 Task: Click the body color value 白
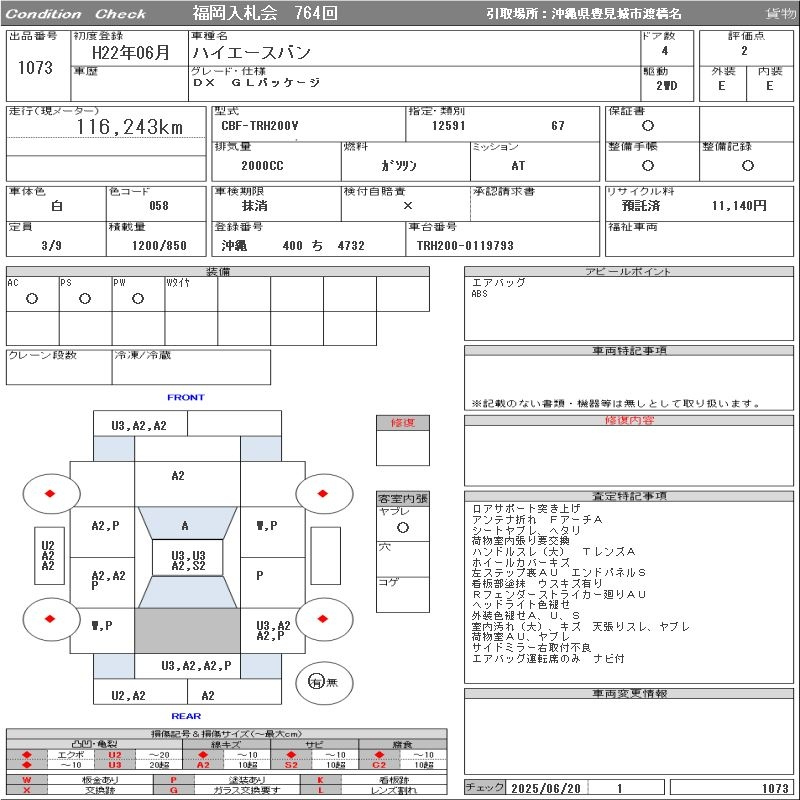click(57, 206)
